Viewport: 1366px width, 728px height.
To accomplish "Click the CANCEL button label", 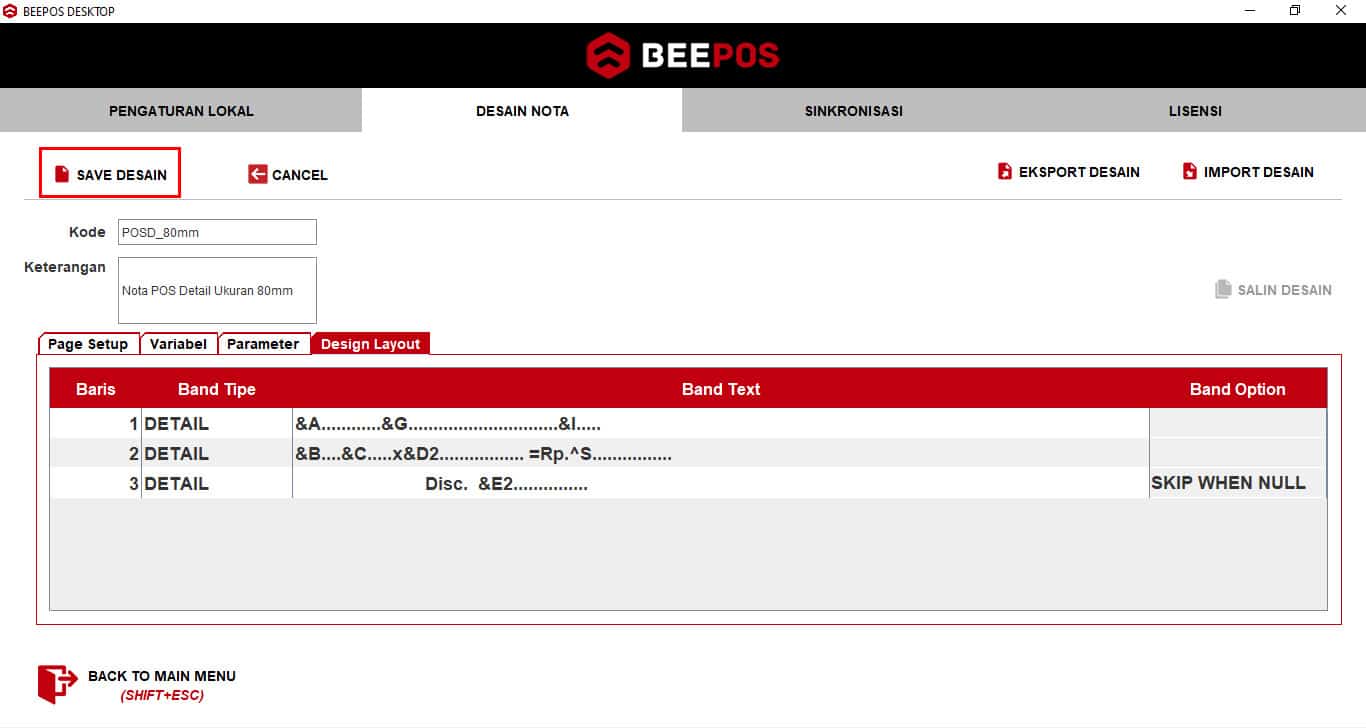I will pyautogui.click(x=300, y=175).
